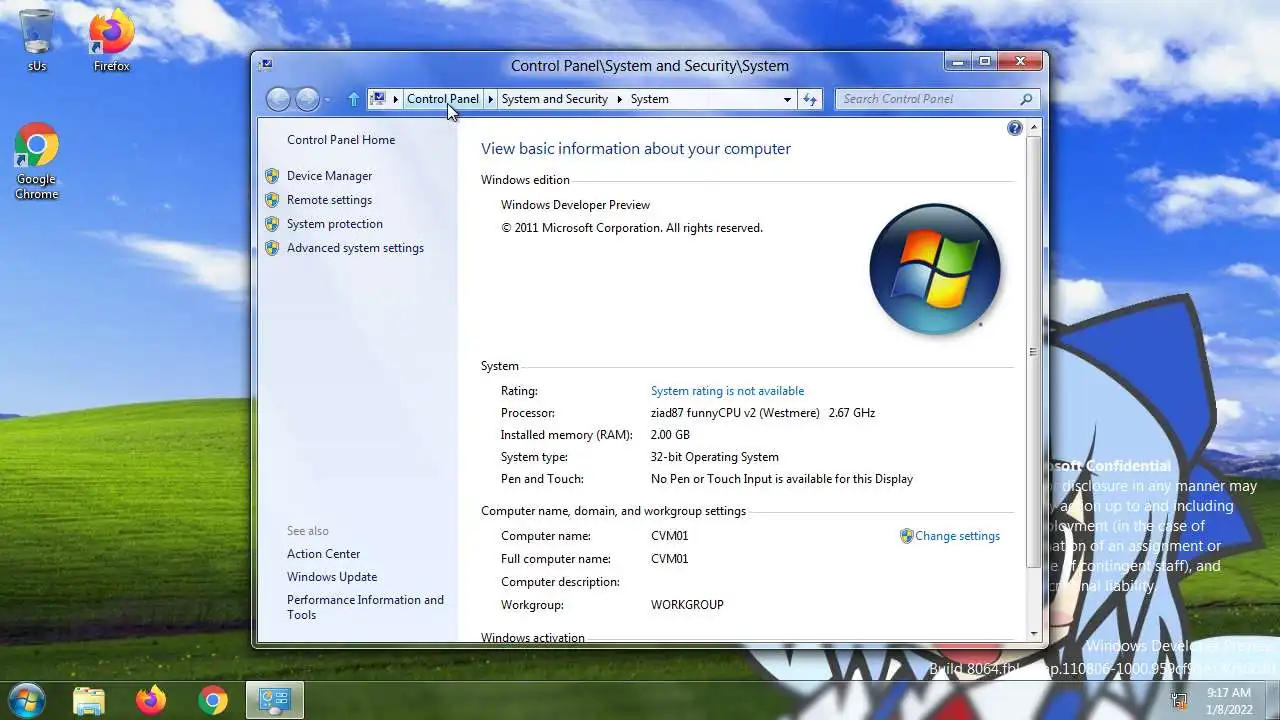Click shield icon beside System protection
1280x720 pixels.
(272, 224)
